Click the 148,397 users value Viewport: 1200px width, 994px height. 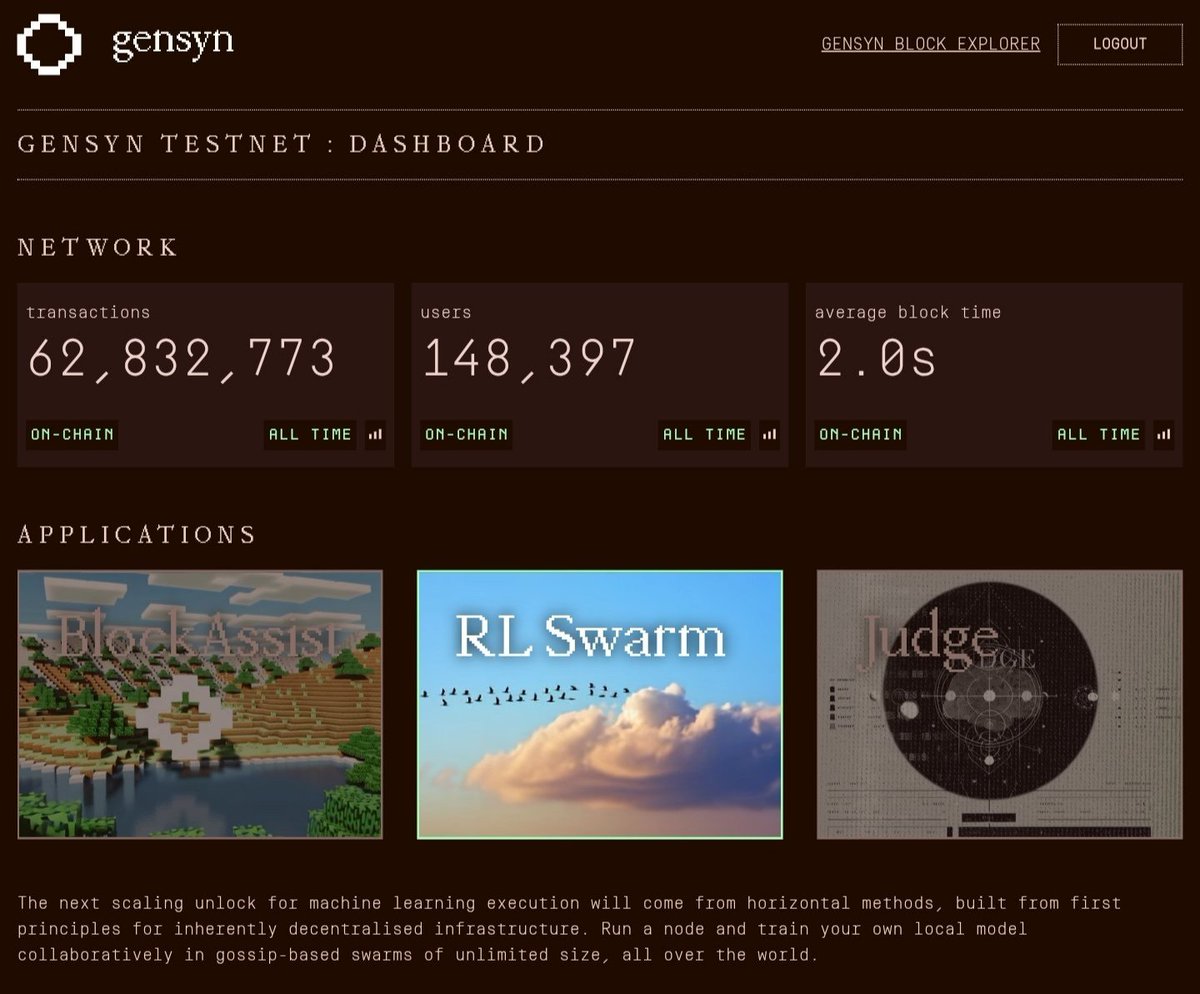point(528,359)
